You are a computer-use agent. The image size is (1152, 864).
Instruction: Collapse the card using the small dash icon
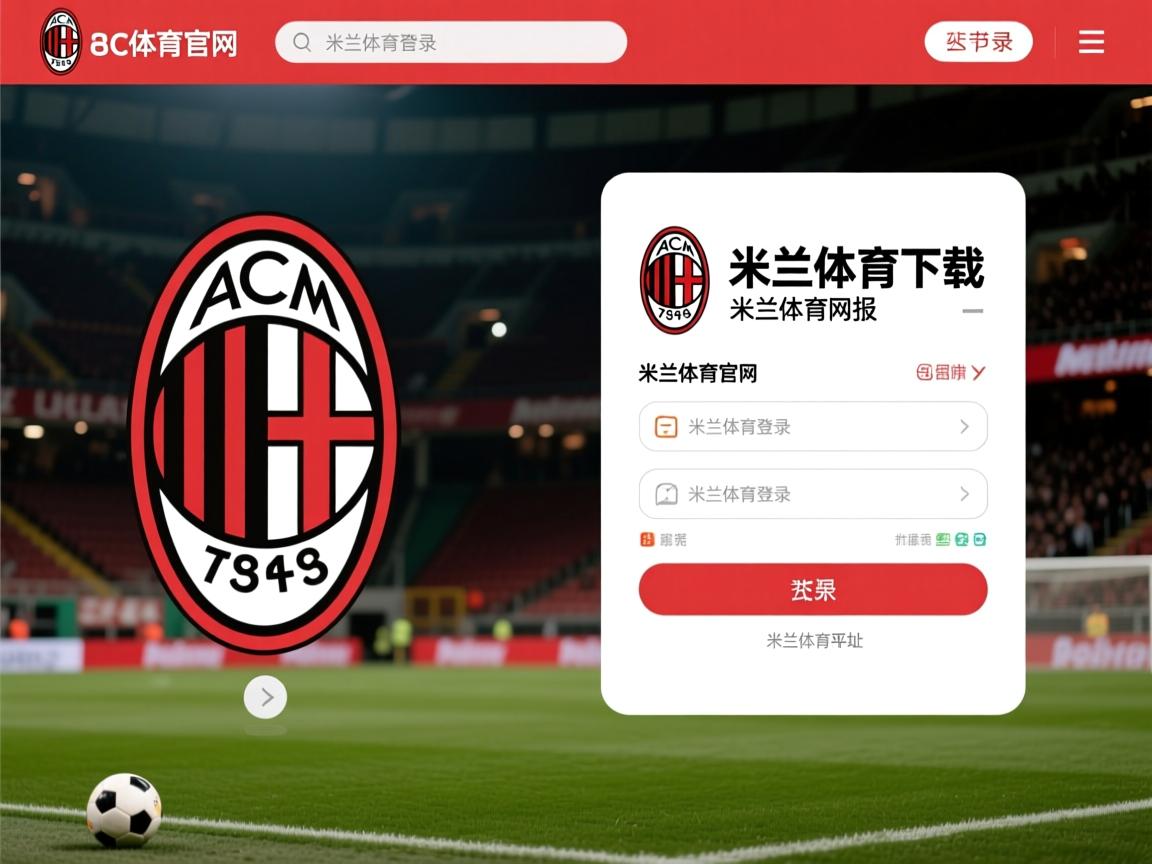(973, 311)
